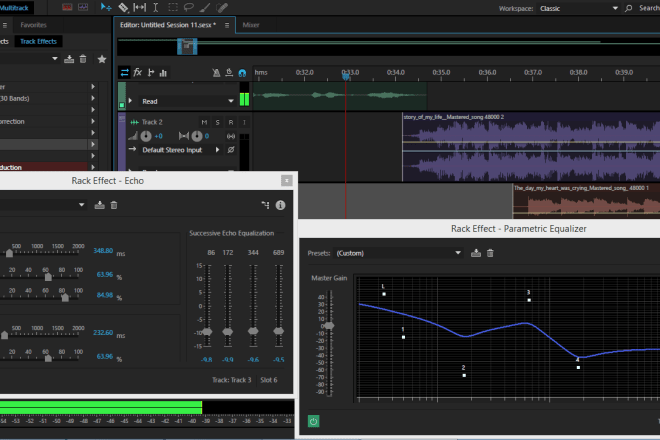Toggle Track 2 monitor input button
This screenshot has height=440, width=660.
pyautogui.click(x=244, y=122)
